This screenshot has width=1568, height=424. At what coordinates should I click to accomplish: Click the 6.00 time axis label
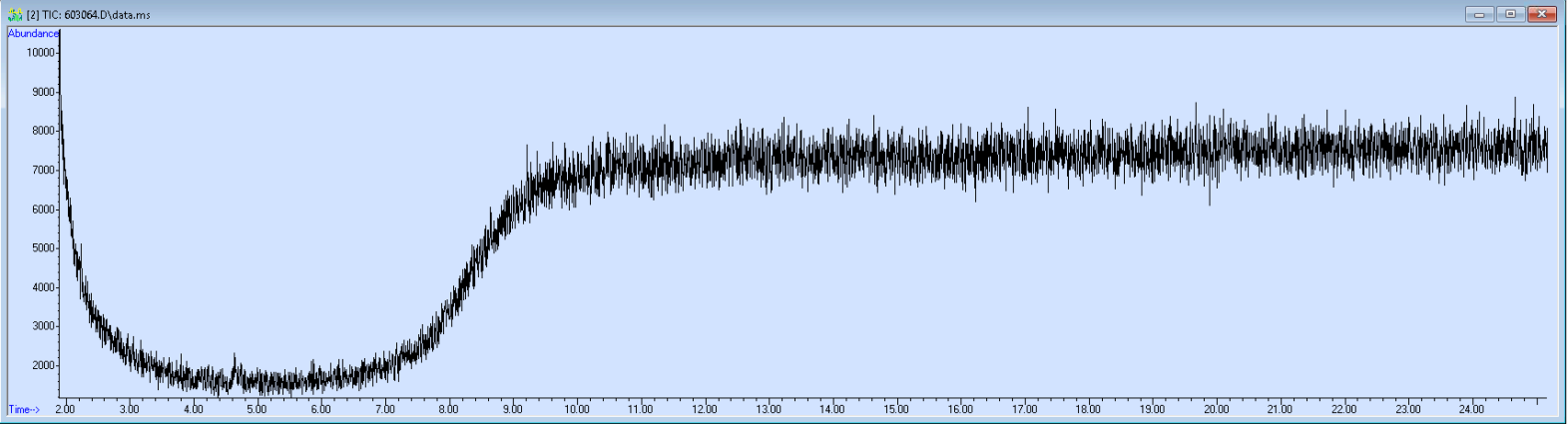coord(320,409)
